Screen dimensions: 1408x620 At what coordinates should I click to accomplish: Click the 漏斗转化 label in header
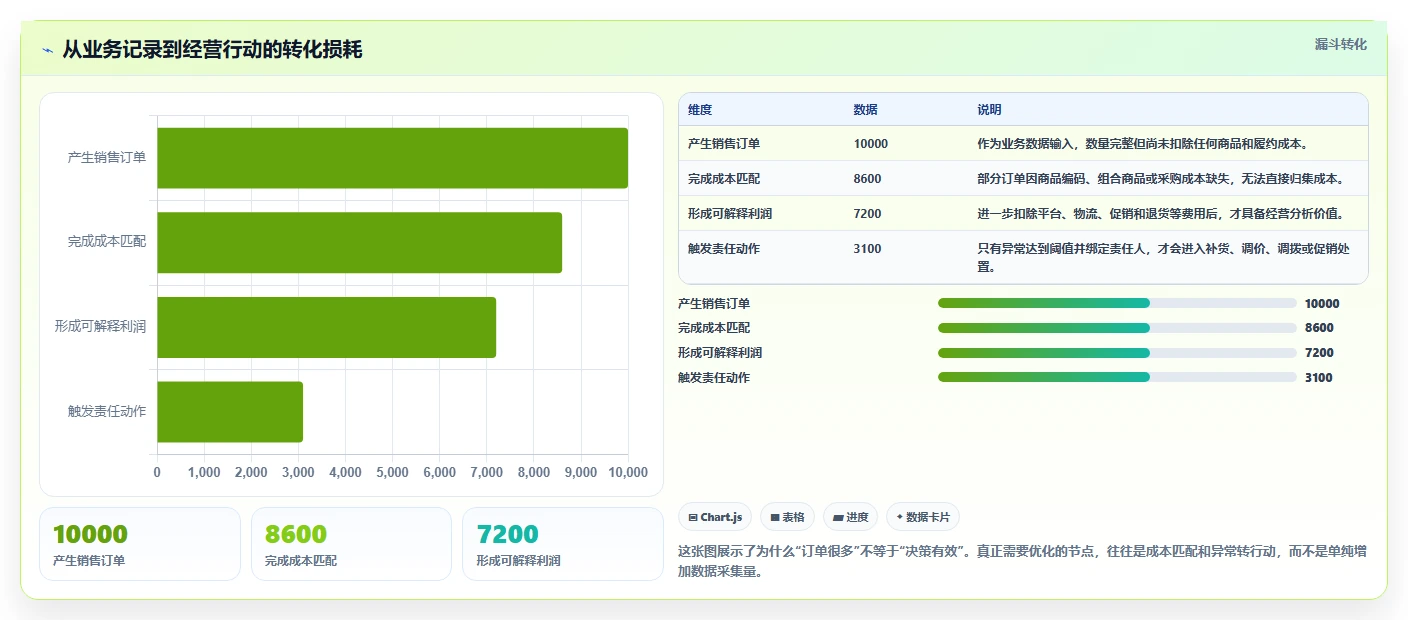(x=1340, y=44)
